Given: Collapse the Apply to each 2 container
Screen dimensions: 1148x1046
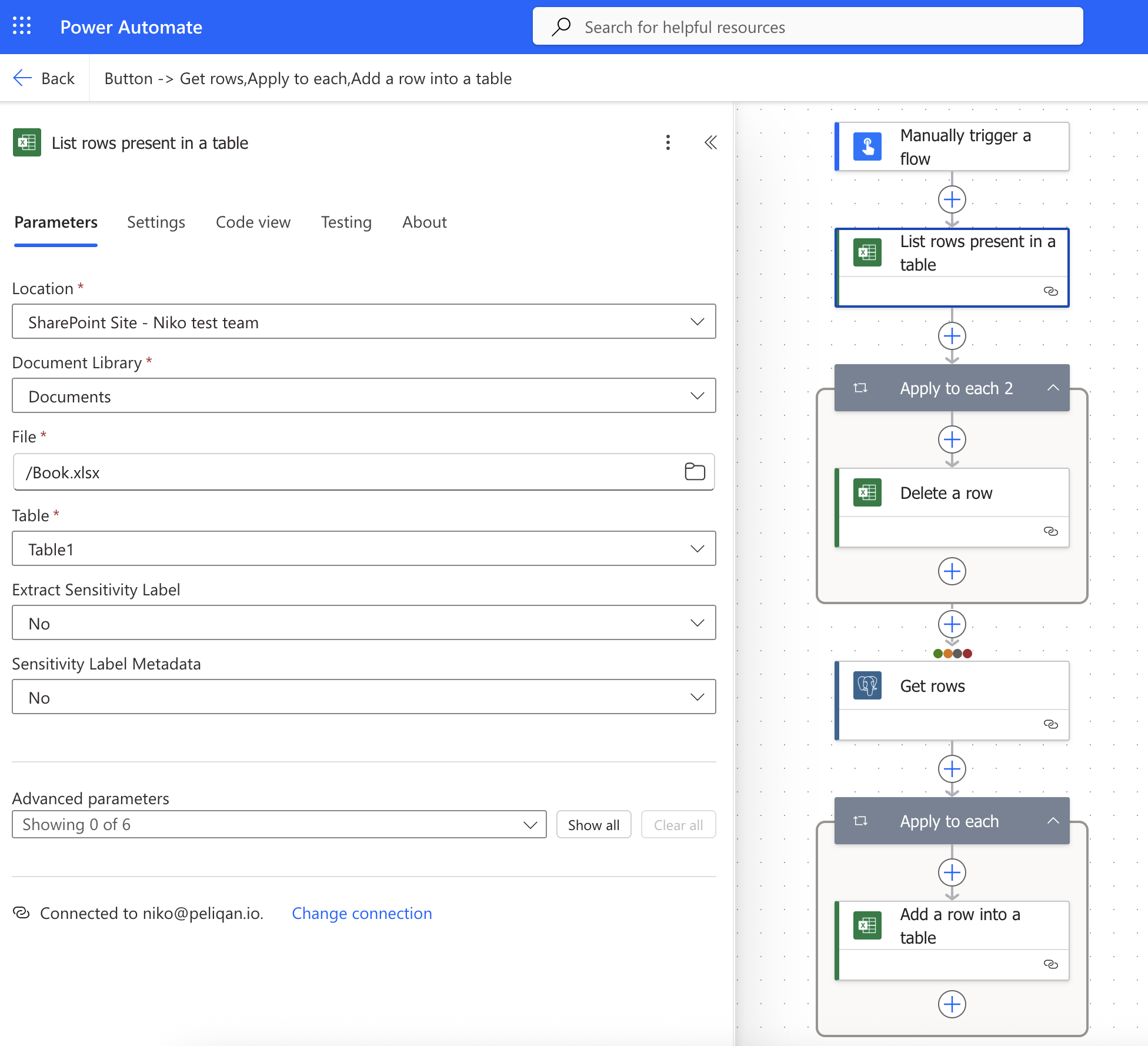Looking at the screenshot, I should (x=1053, y=388).
